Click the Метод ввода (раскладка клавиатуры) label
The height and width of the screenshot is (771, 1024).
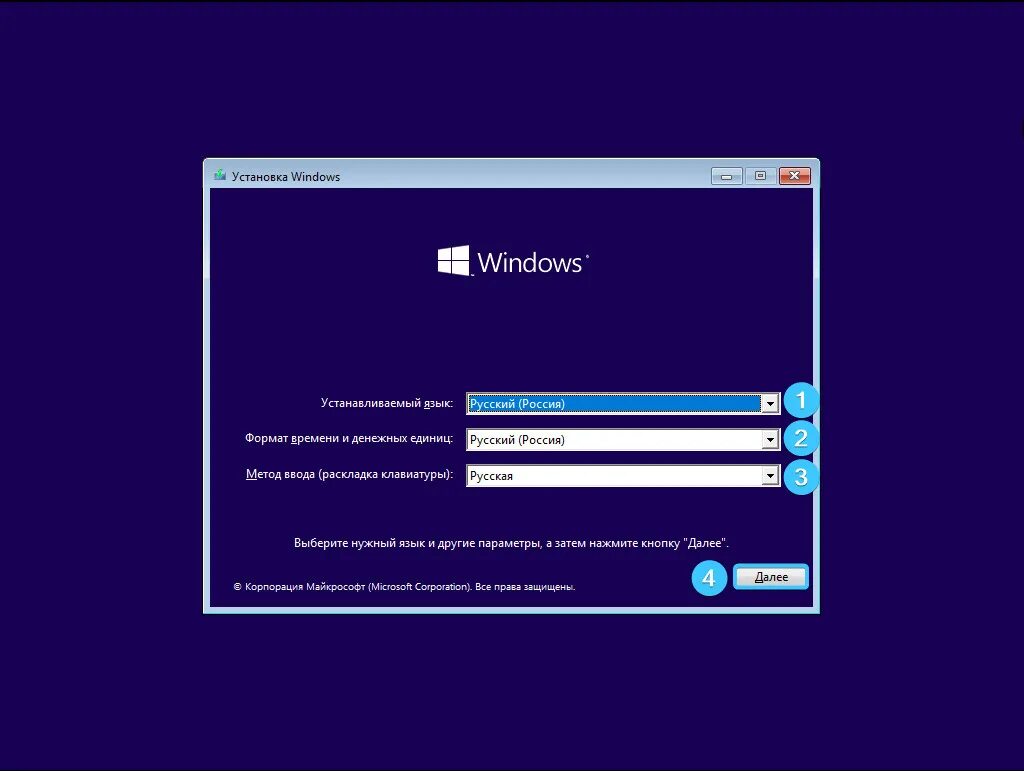pyautogui.click(x=349, y=474)
